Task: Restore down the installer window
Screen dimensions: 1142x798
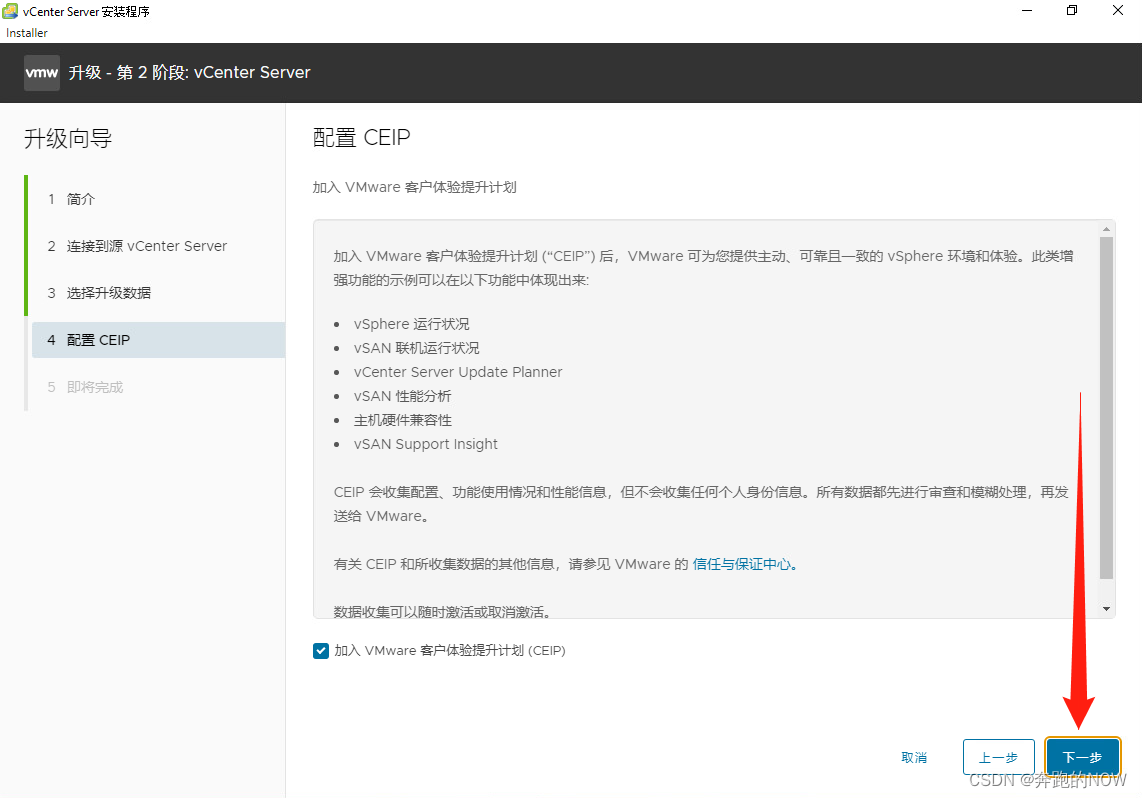Action: point(1072,11)
